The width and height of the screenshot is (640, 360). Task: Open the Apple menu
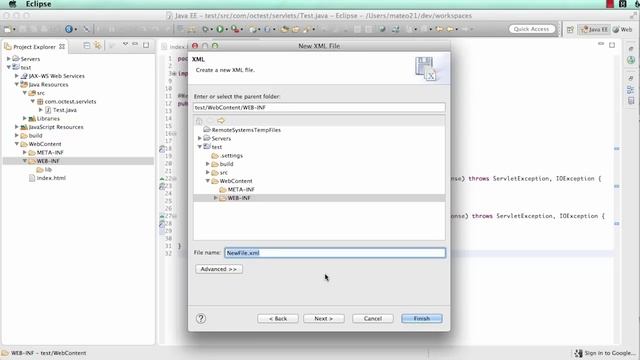[x=13, y=4]
